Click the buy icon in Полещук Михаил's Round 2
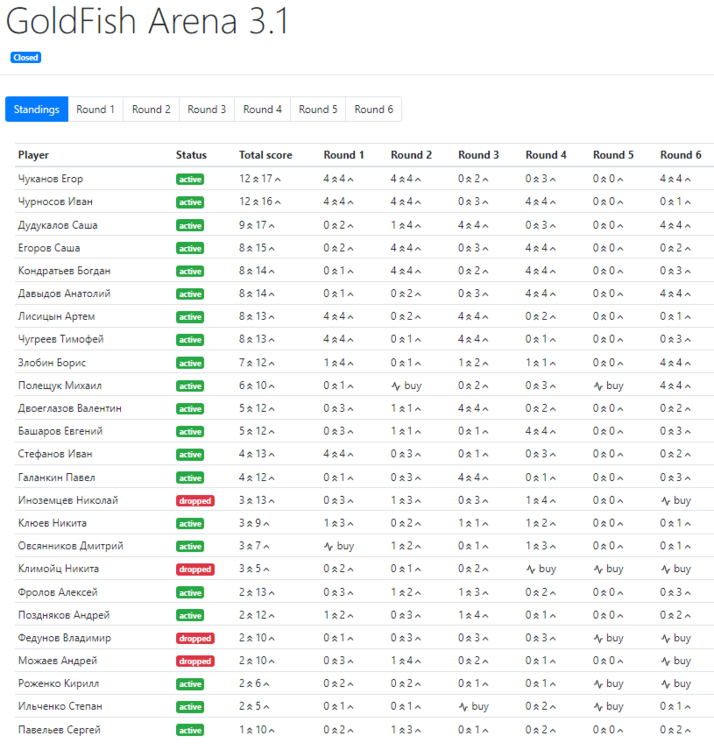 click(x=396, y=386)
